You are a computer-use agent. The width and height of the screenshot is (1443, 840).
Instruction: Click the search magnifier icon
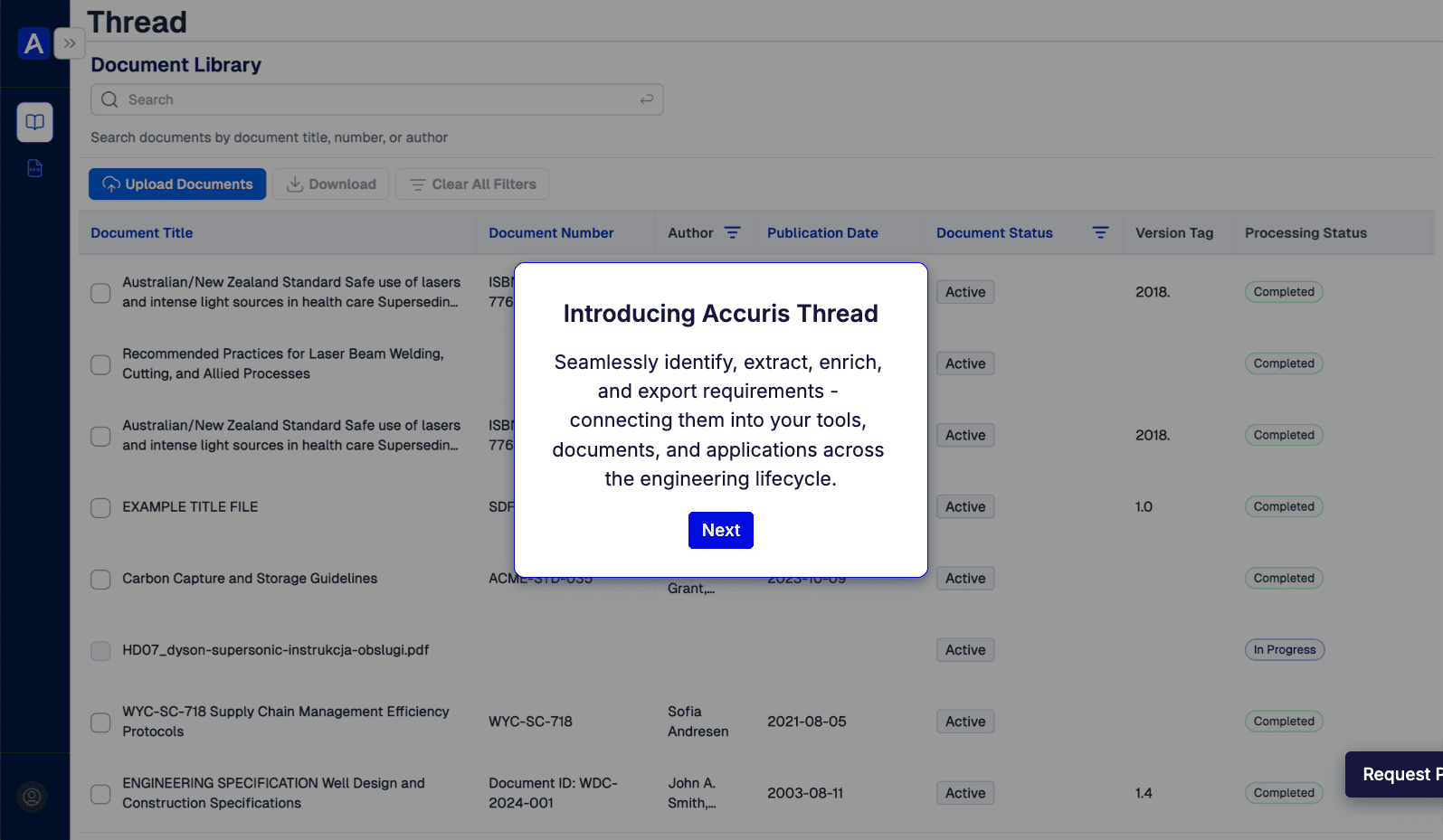109,99
